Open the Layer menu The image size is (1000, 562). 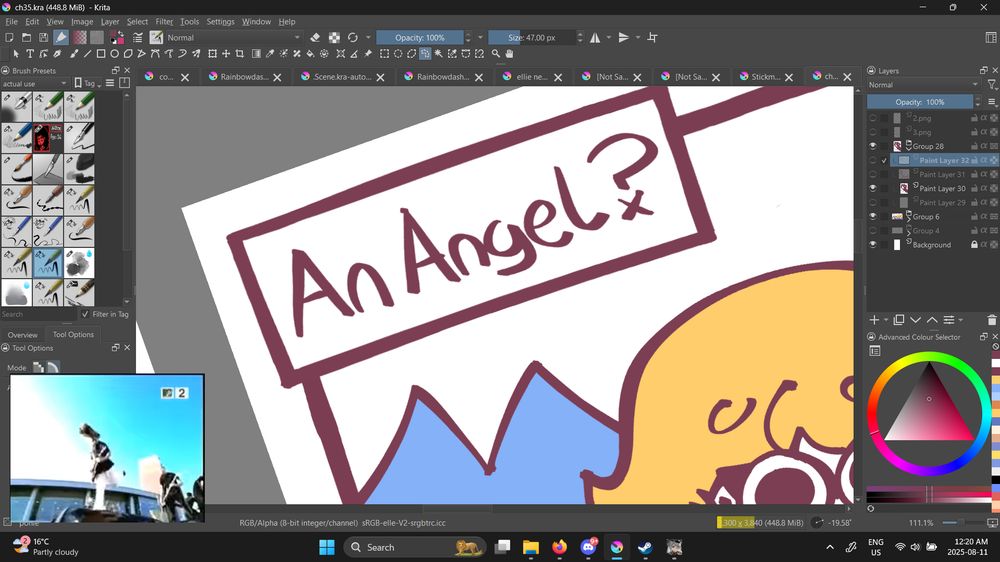coord(110,22)
